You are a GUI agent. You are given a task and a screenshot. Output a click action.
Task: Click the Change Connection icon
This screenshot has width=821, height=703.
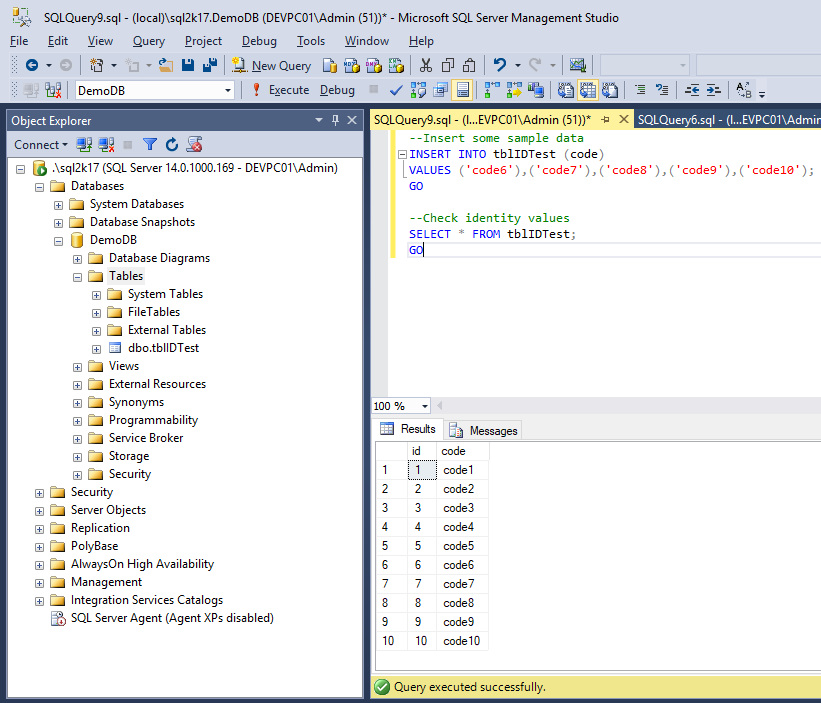[53, 90]
